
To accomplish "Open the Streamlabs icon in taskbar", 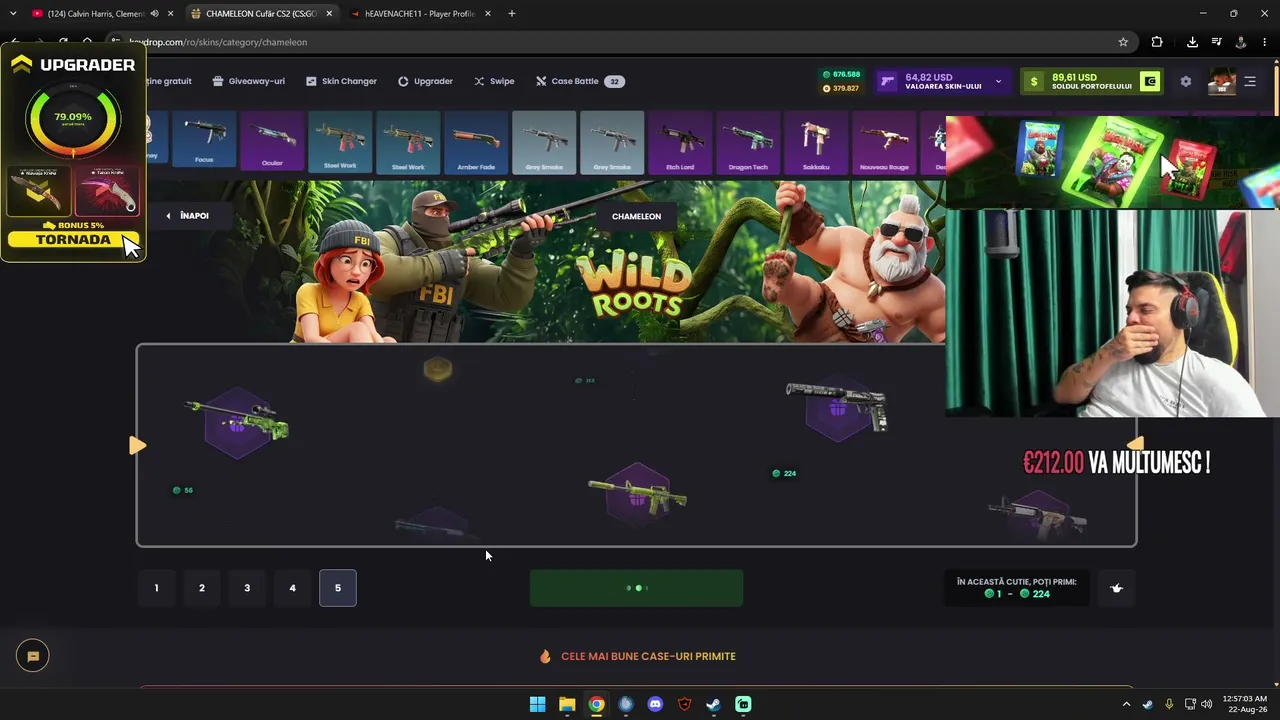I will tap(743, 704).
